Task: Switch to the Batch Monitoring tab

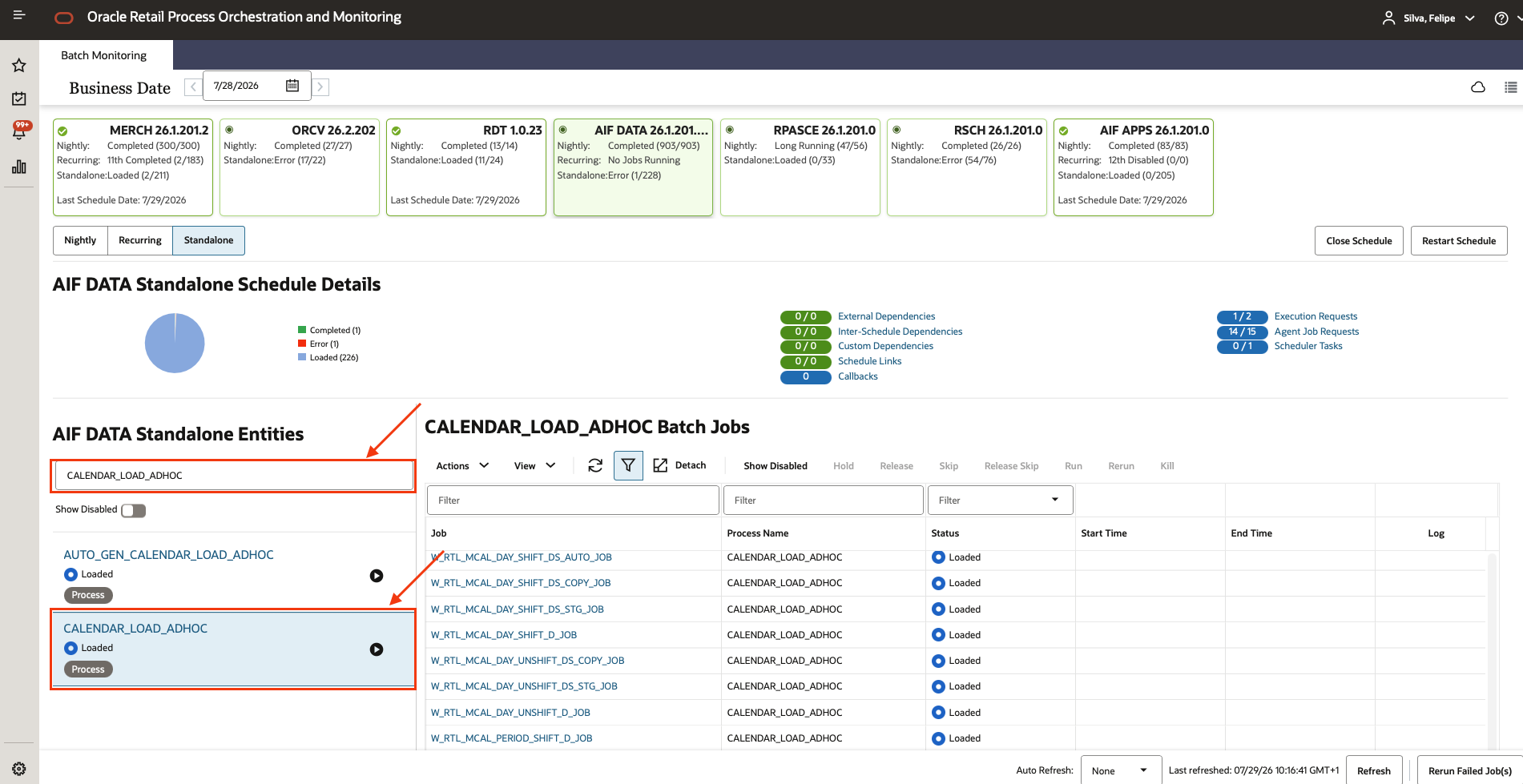Action: (104, 55)
